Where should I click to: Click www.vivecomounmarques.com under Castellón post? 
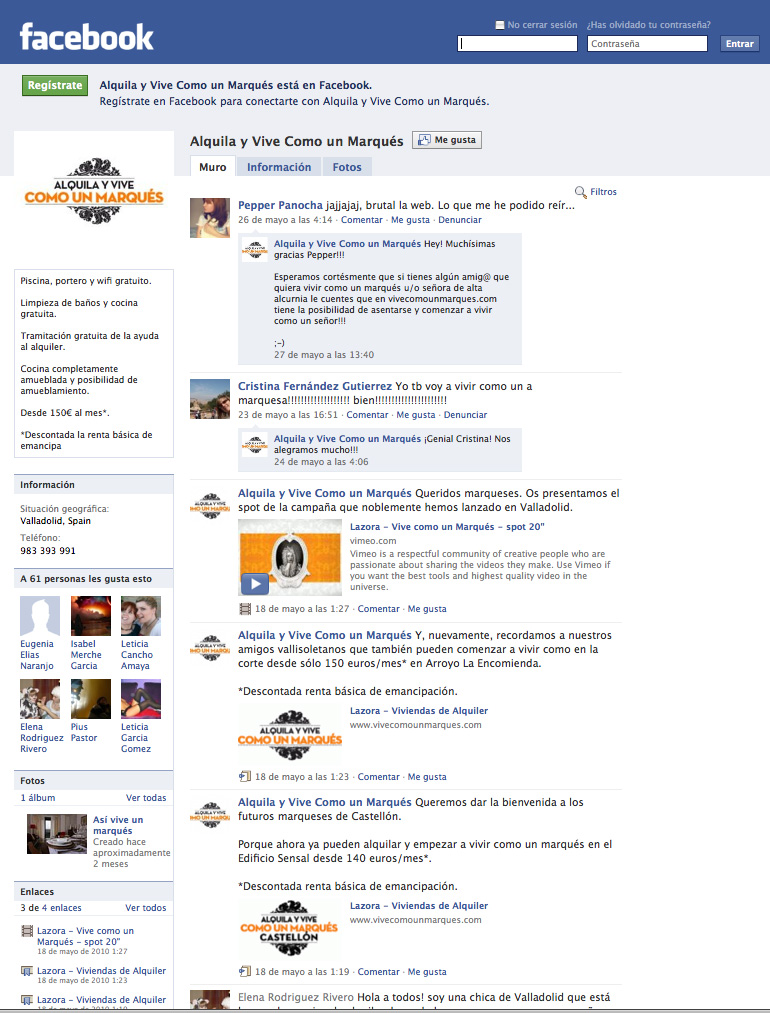pyautogui.click(x=415, y=920)
